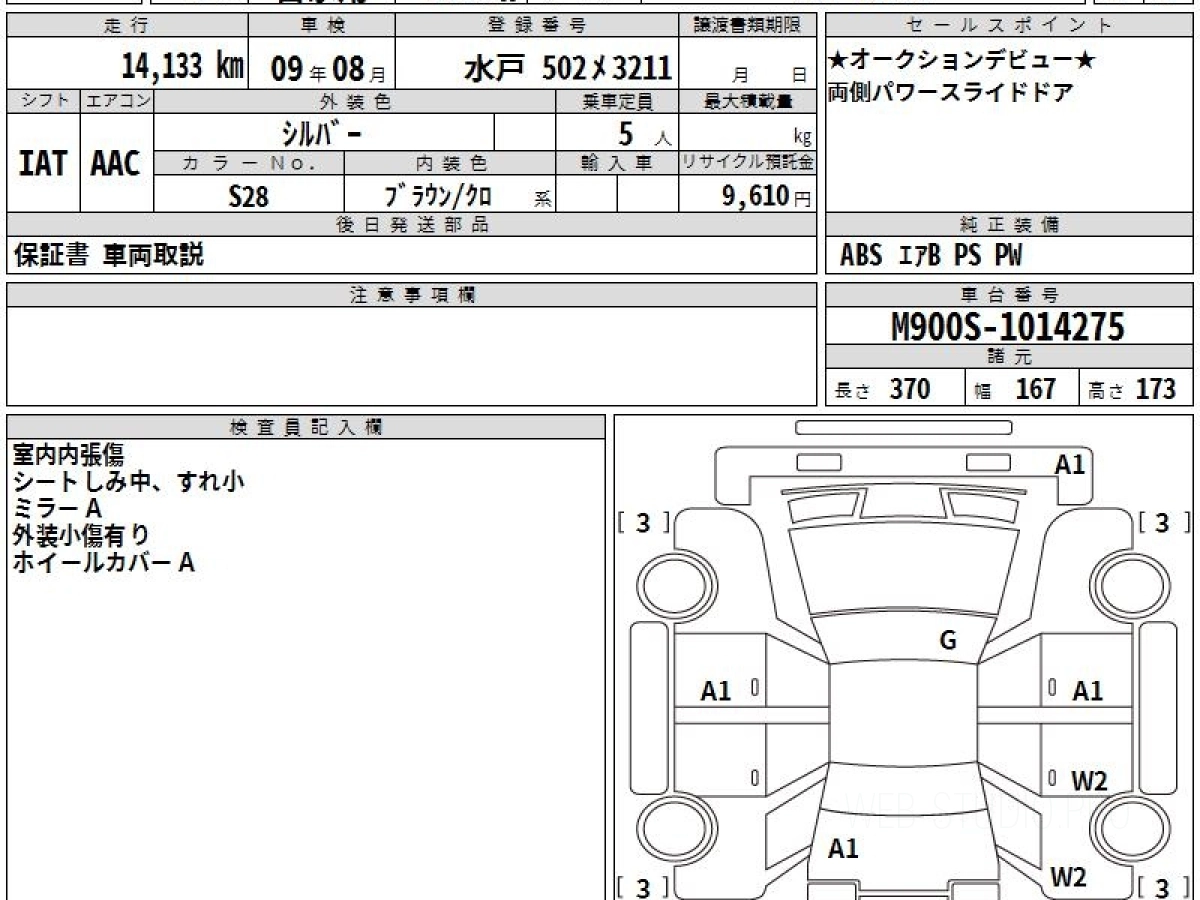Click the 検査員記入欄 section header
The height and width of the screenshot is (900, 1200).
point(305,427)
